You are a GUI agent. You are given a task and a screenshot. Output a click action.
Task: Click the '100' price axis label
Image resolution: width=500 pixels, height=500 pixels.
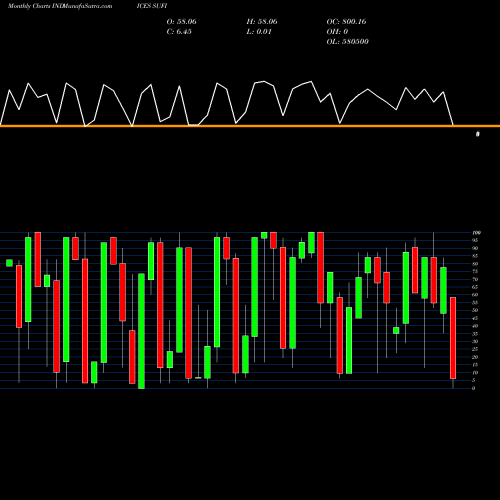476,233
